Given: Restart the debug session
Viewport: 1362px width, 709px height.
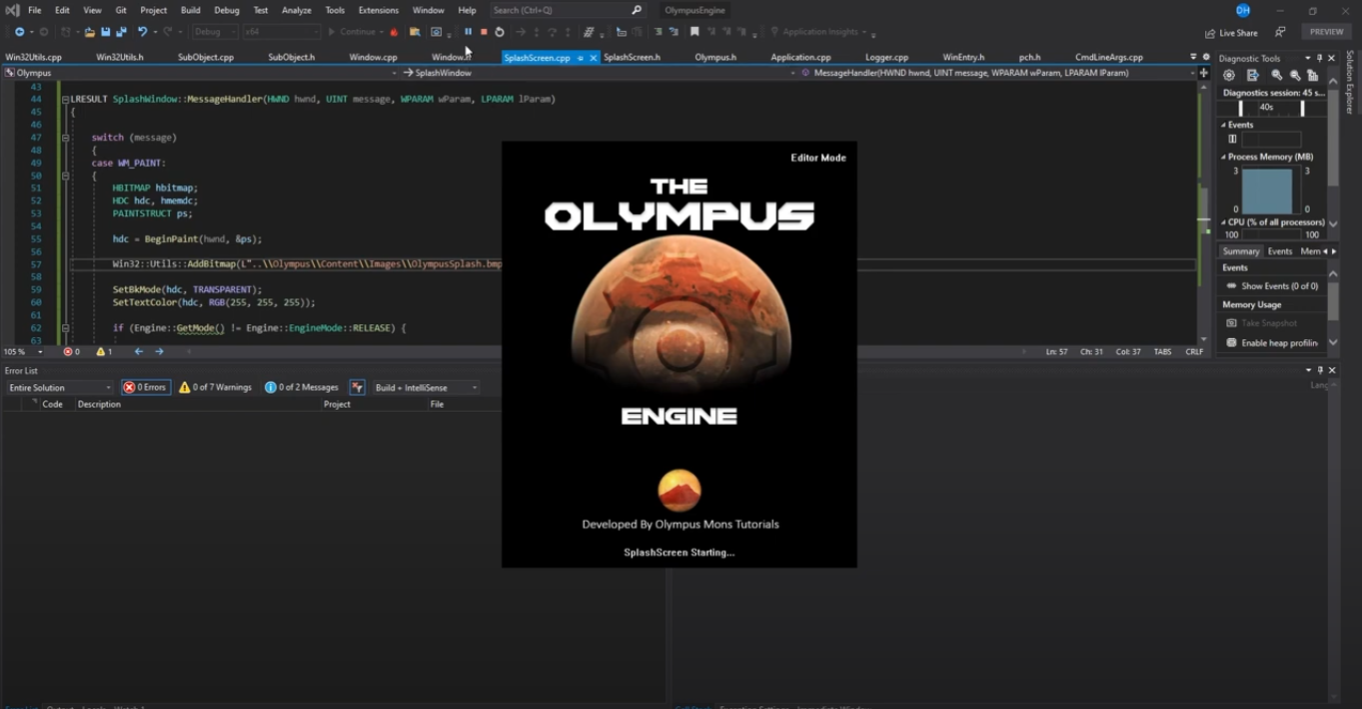Looking at the screenshot, I should coord(500,31).
